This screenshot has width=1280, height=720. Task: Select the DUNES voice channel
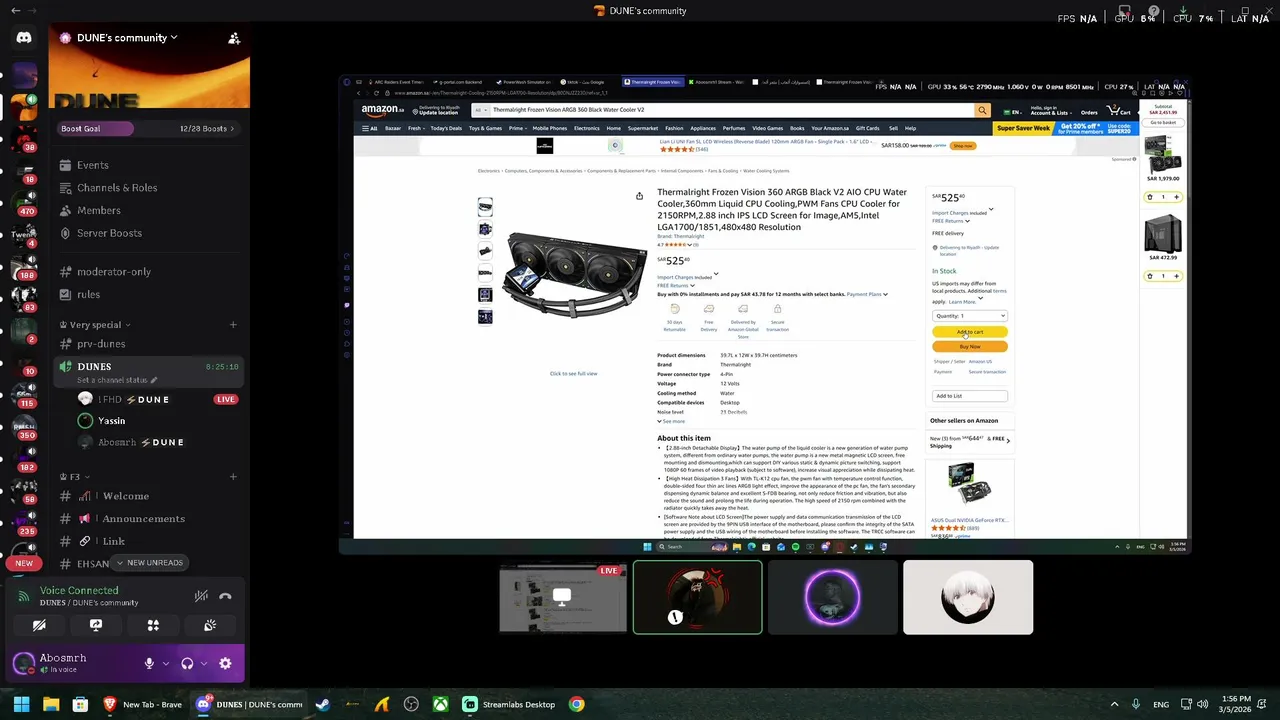148,372
